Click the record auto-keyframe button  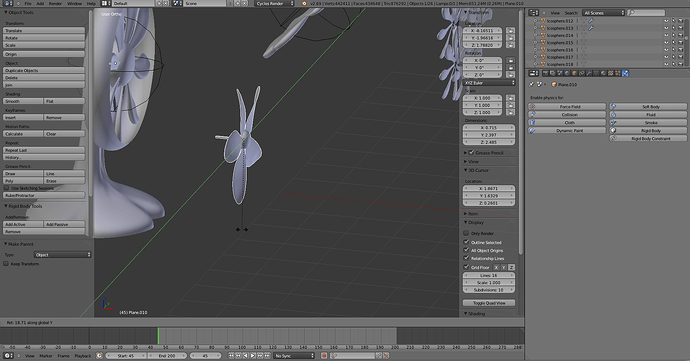[x=324, y=355]
